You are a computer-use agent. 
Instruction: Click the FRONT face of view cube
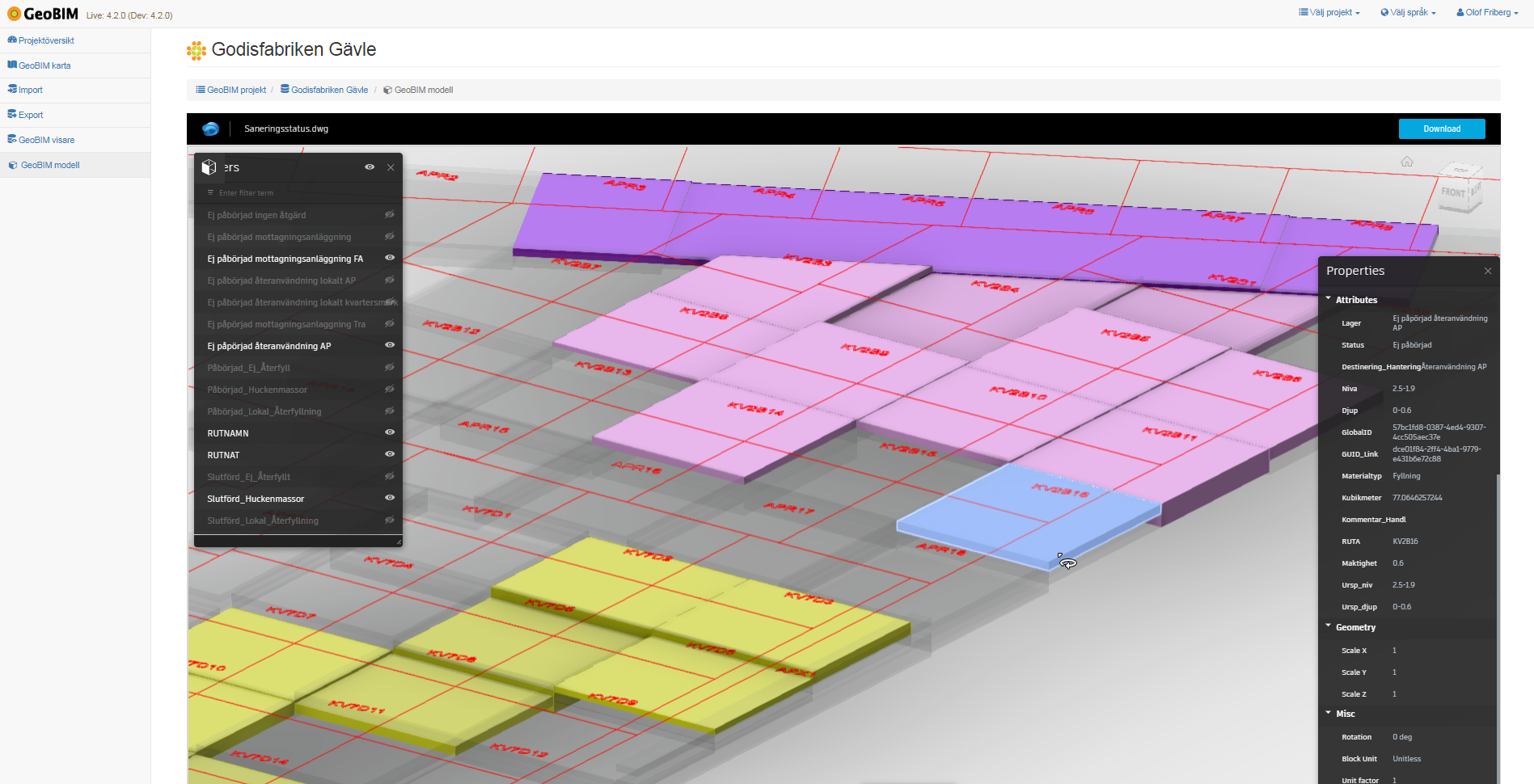click(x=1453, y=192)
